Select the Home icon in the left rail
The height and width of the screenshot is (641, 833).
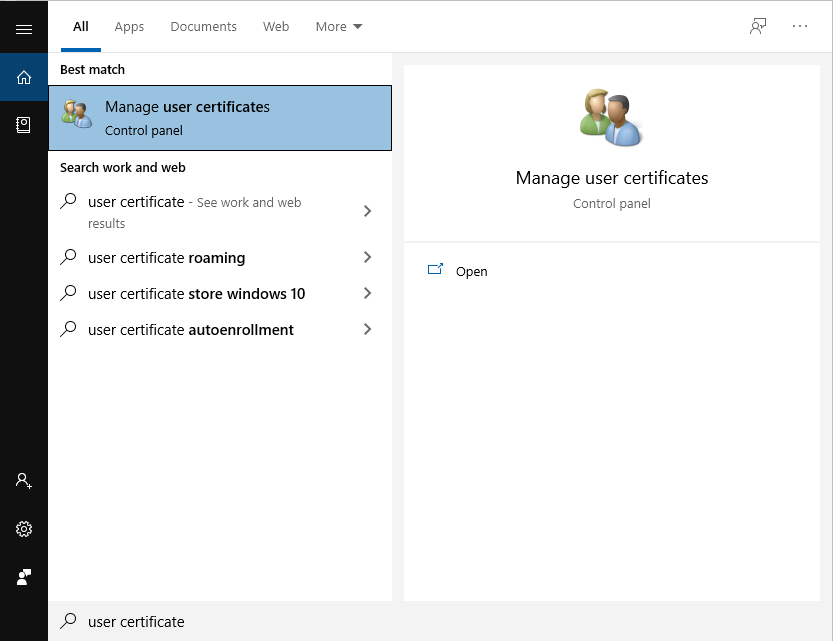point(24,74)
